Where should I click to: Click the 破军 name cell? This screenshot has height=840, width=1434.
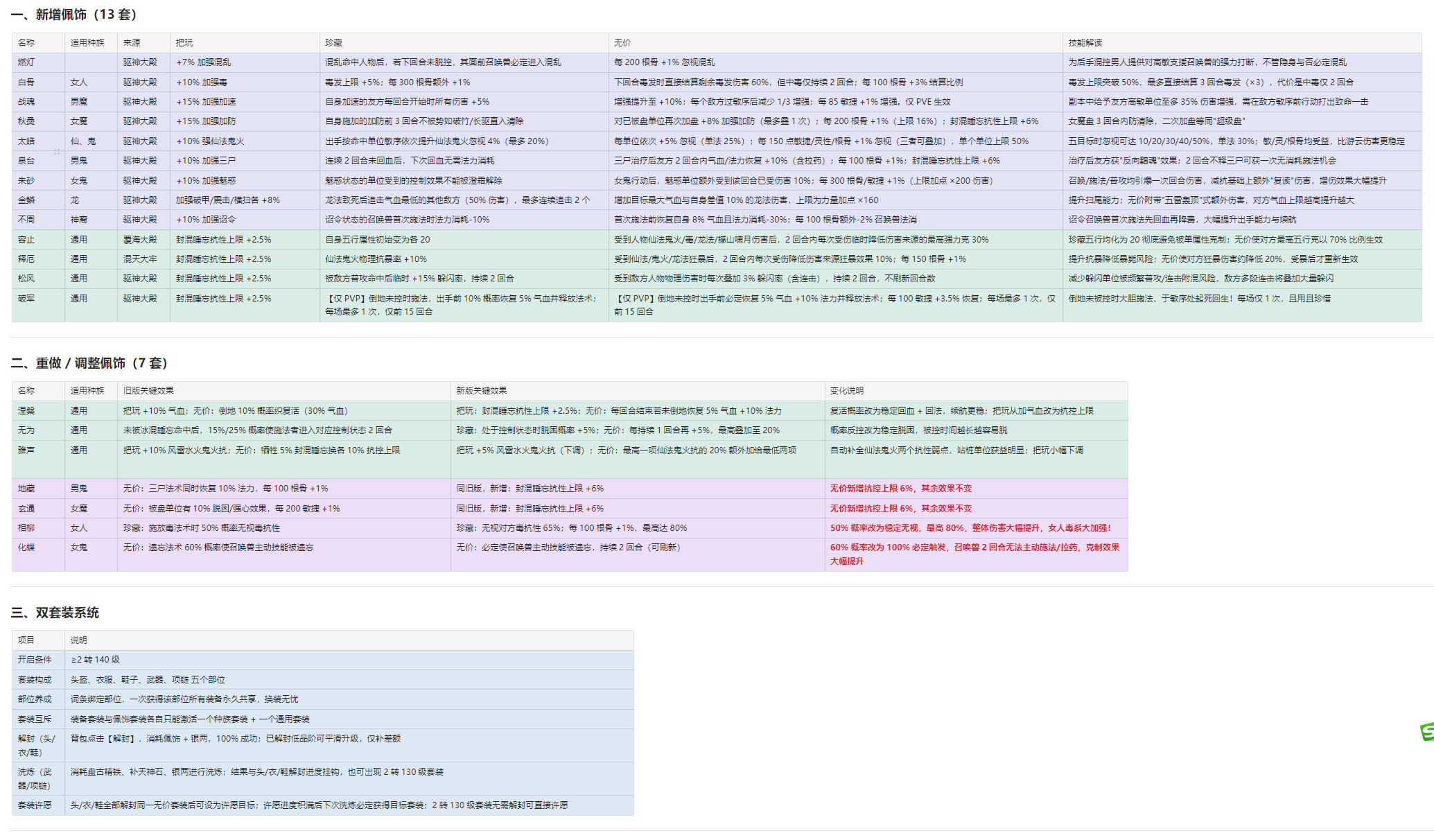(x=26, y=299)
